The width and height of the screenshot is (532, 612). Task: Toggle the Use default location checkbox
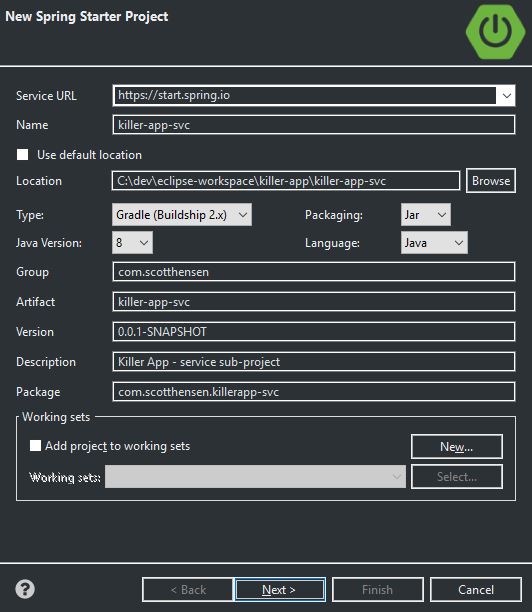point(22,155)
